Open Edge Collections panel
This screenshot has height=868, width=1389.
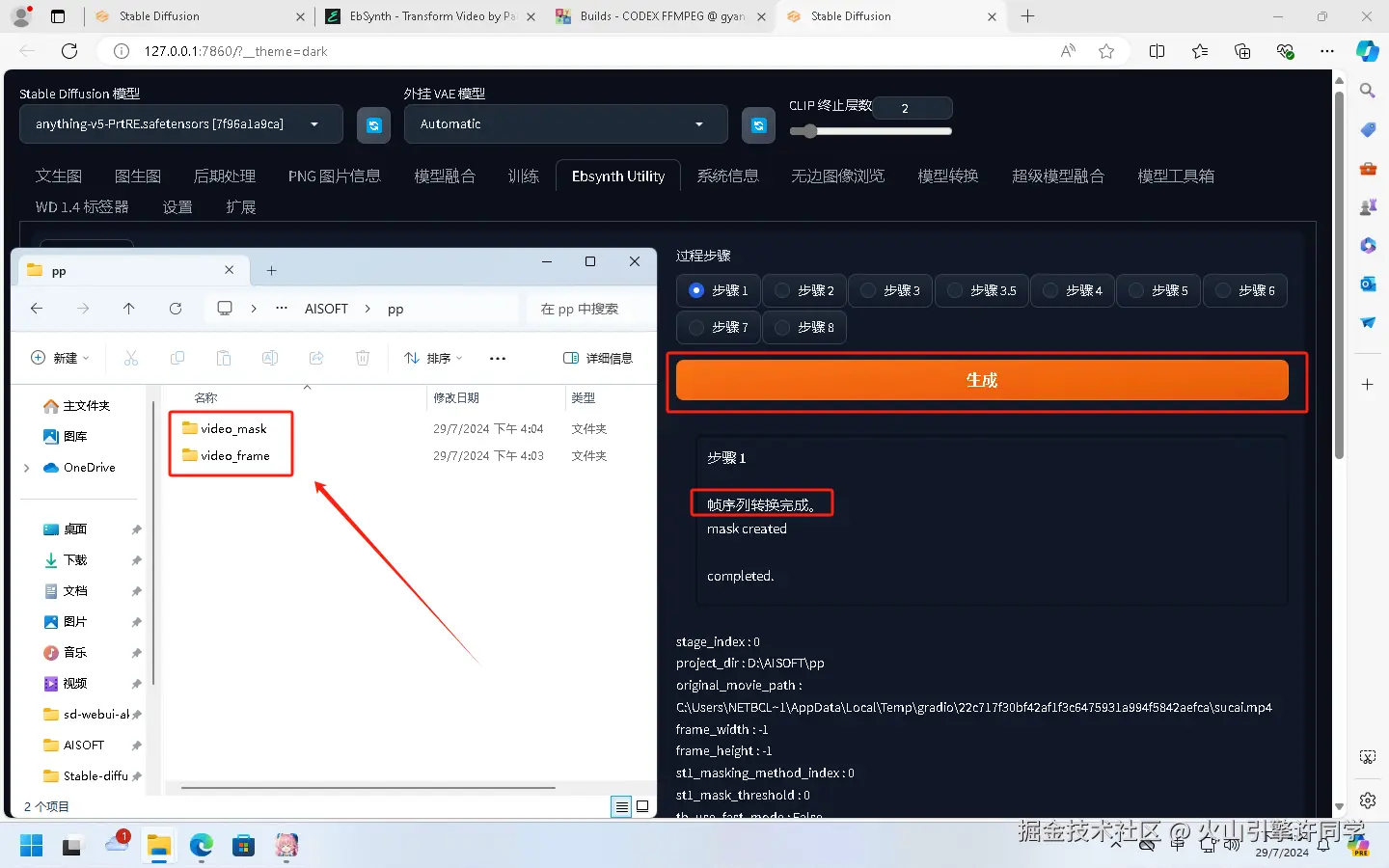(x=1242, y=51)
